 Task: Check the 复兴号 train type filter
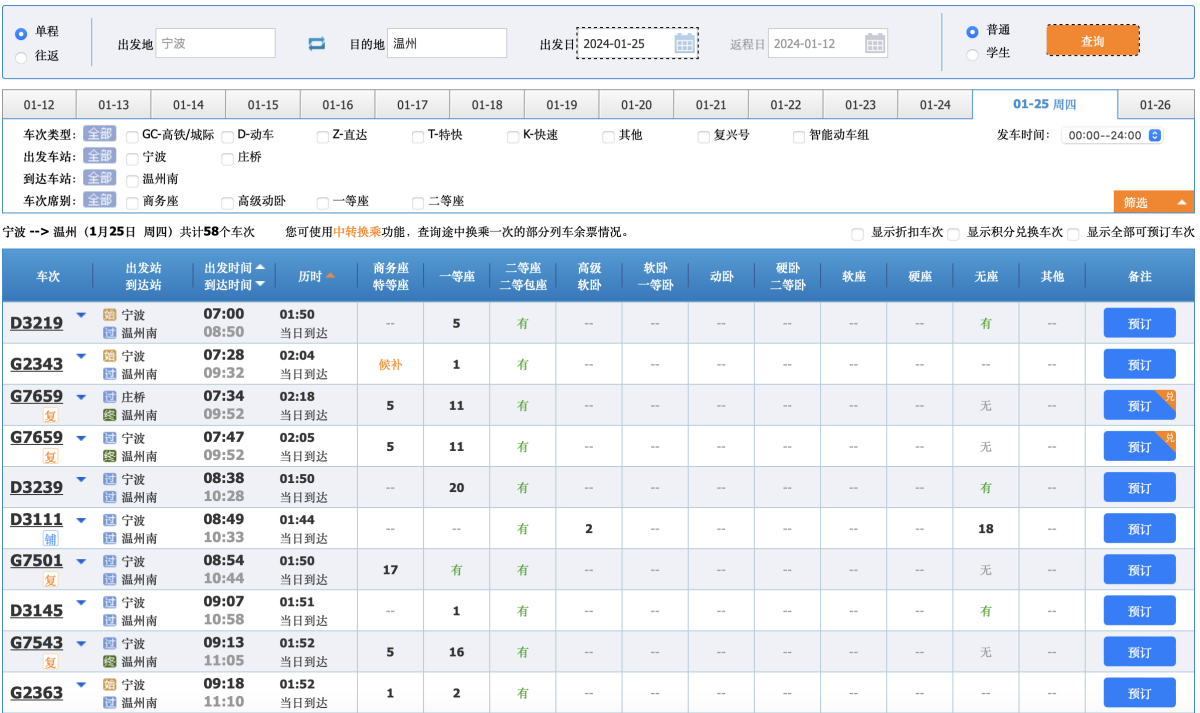click(704, 136)
